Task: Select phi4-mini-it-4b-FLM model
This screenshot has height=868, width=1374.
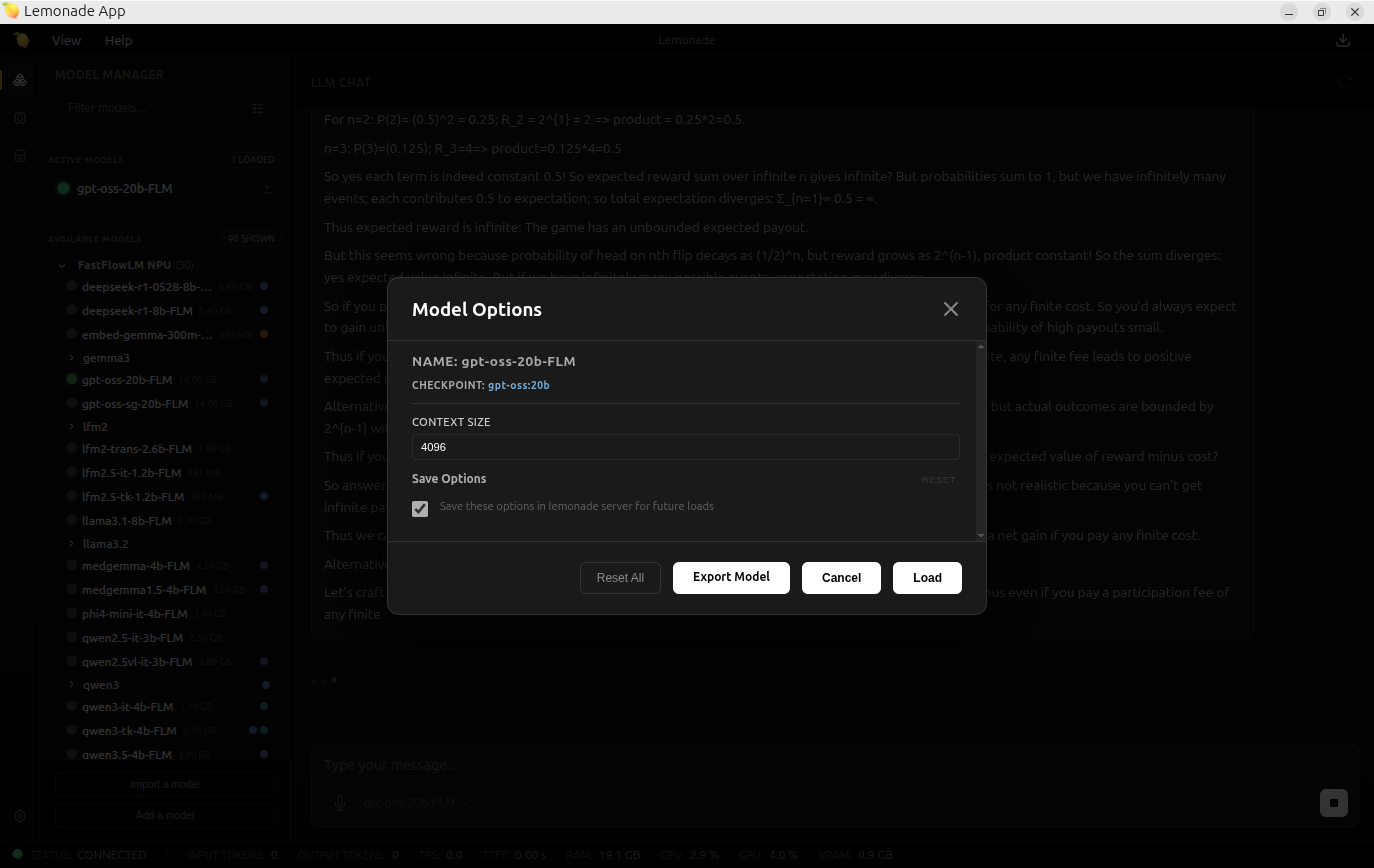Action: point(135,614)
